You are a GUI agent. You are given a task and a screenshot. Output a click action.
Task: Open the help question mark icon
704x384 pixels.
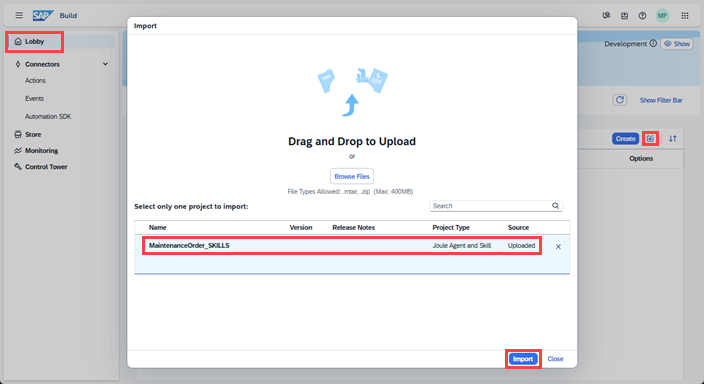642,15
